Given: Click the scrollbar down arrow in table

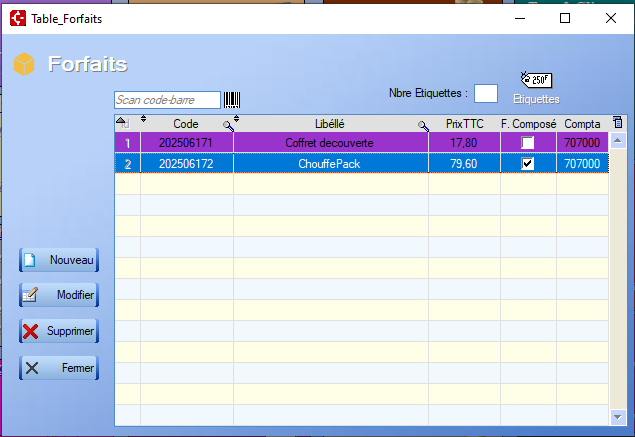Looking at the screenshot, I should (x=617, y=417).
